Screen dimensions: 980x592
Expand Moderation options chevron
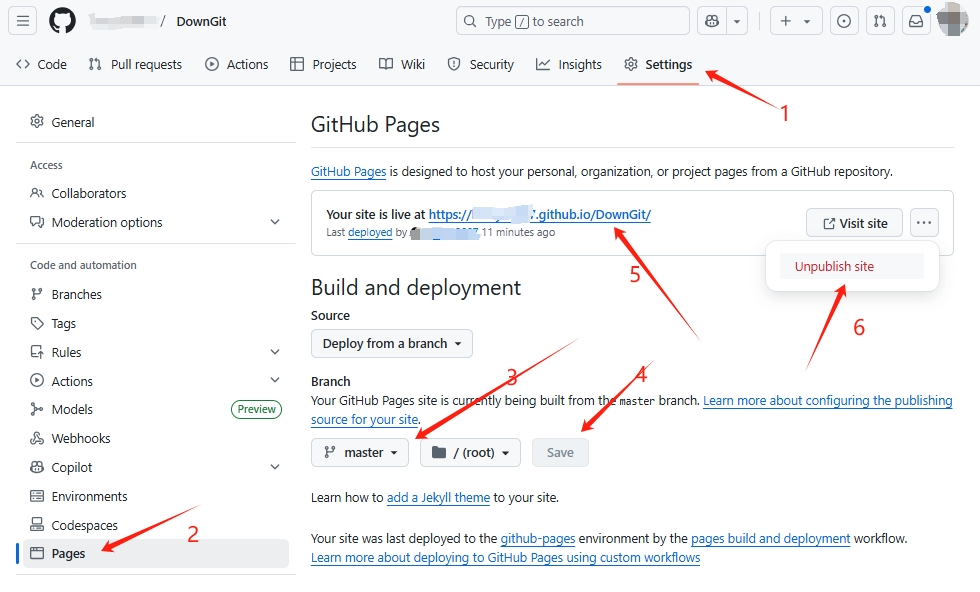[x=274, y=222]
